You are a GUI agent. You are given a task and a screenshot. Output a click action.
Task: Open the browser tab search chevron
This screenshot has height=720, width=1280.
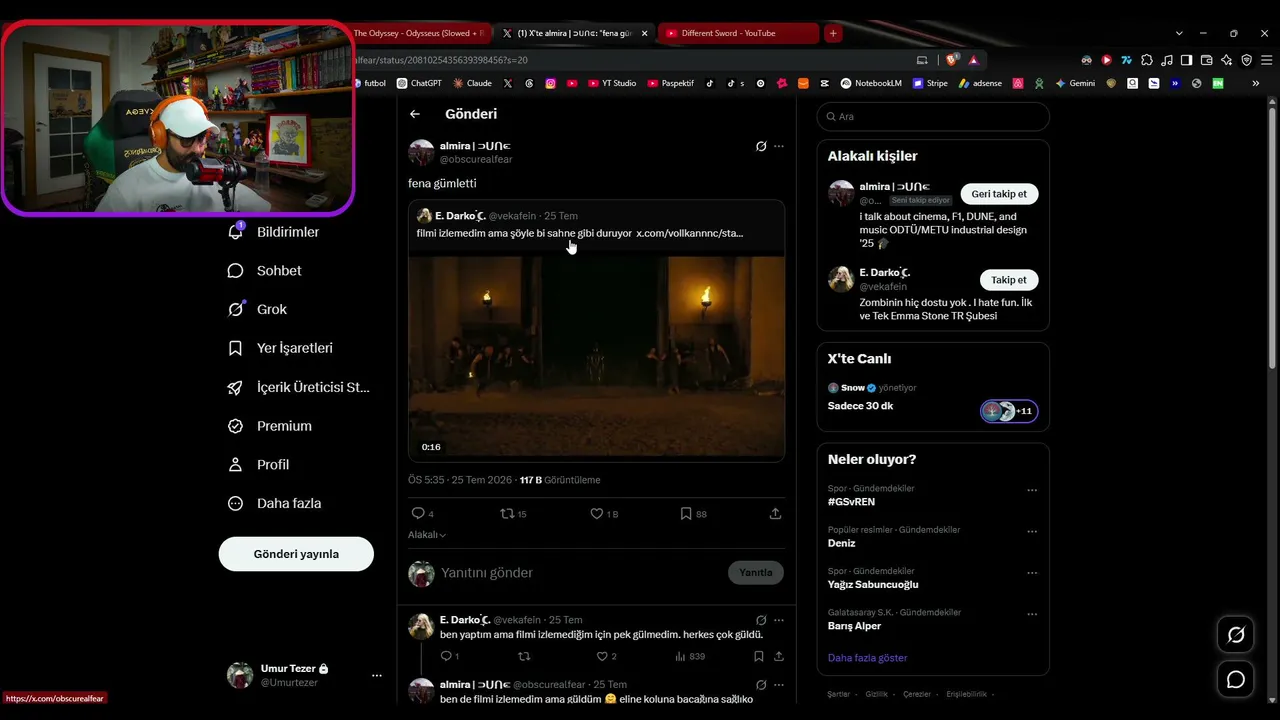[x=1179, y=33]
